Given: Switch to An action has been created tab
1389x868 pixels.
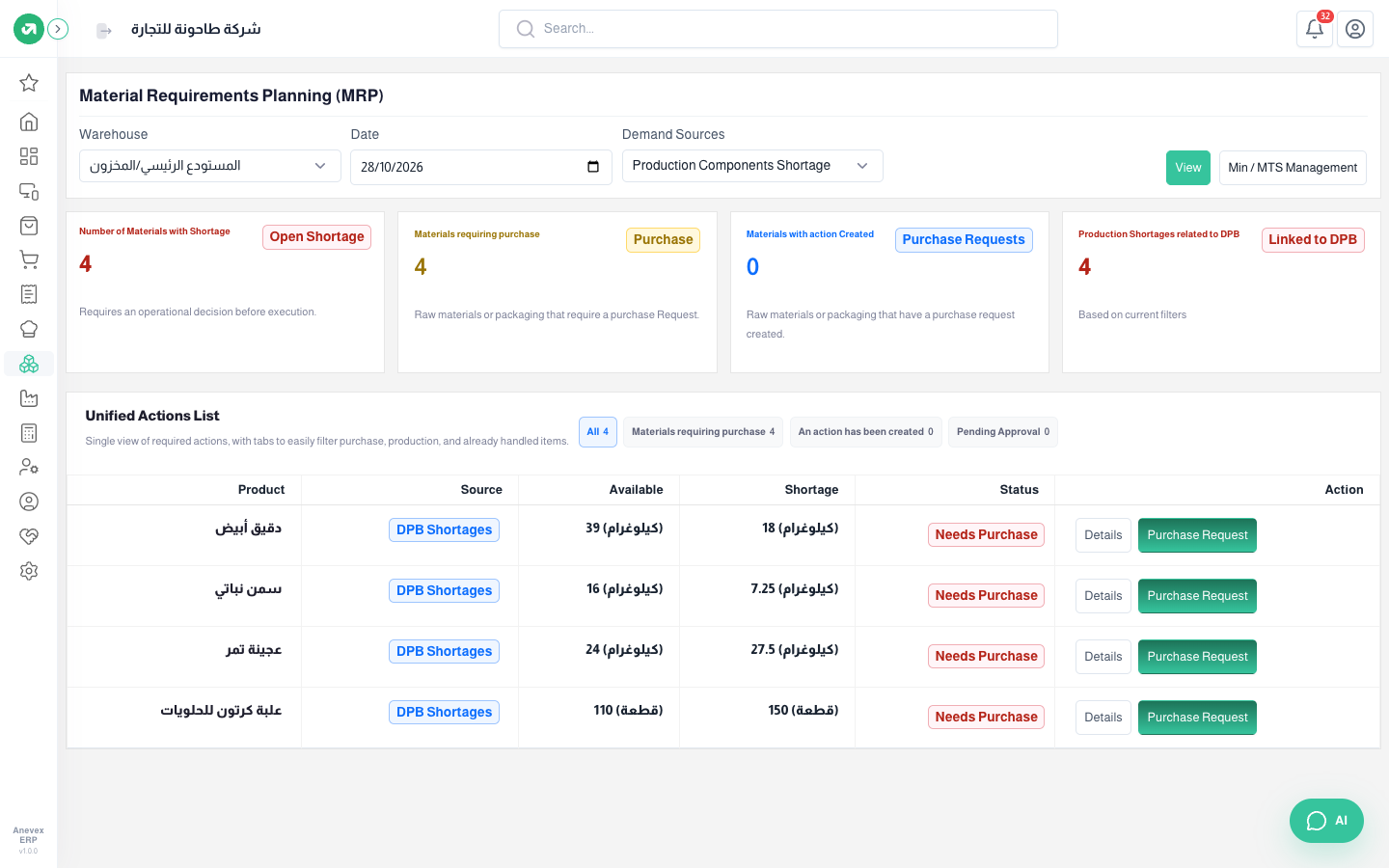Looking at the screenshot, I should [866, 432].
